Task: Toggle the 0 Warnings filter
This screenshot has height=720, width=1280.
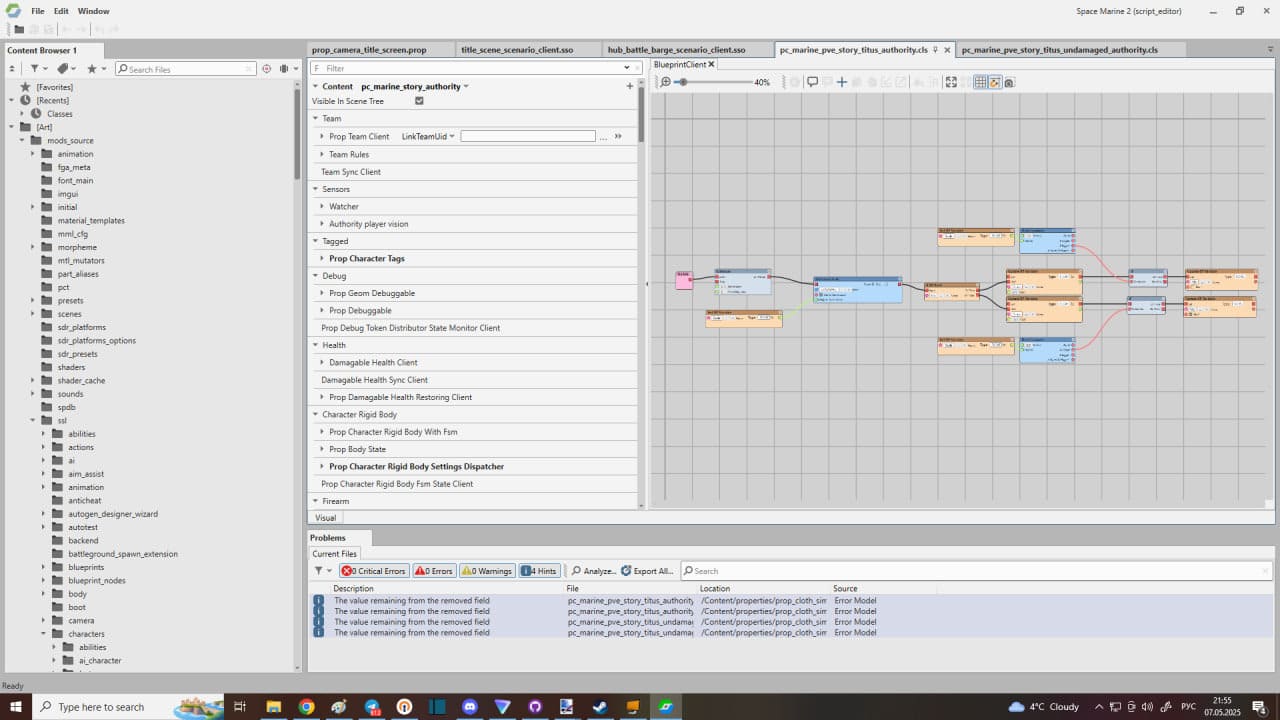Action: [x=487, y=571]
